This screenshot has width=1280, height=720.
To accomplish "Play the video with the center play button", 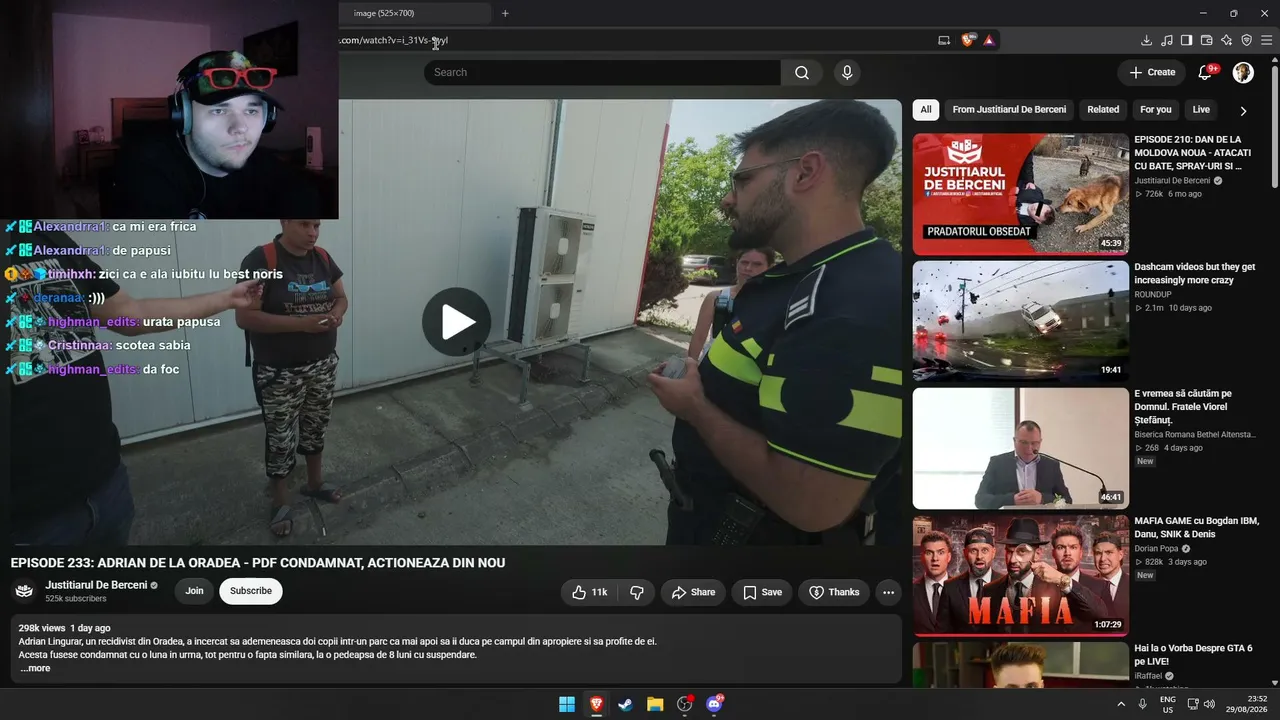I will pos(456,322).
